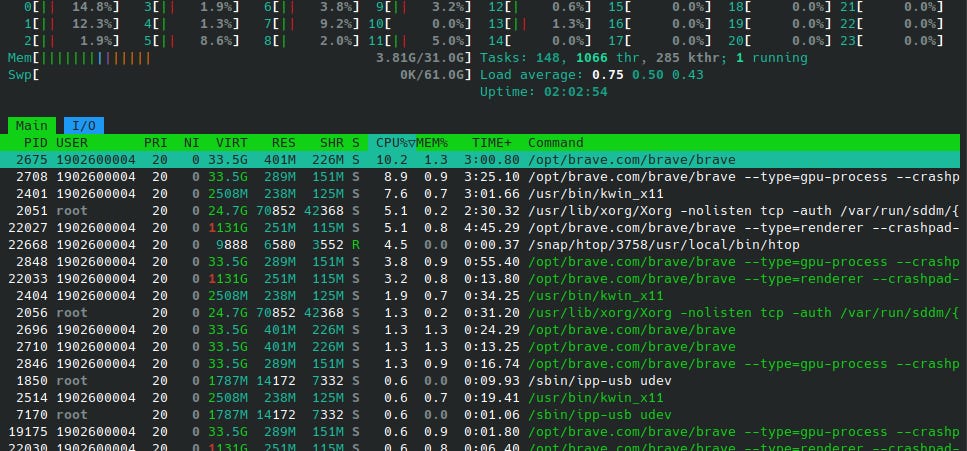The image size is (967, 451).
Task: Click CPU 0 meter showing 14.8%
Action: 72,7
